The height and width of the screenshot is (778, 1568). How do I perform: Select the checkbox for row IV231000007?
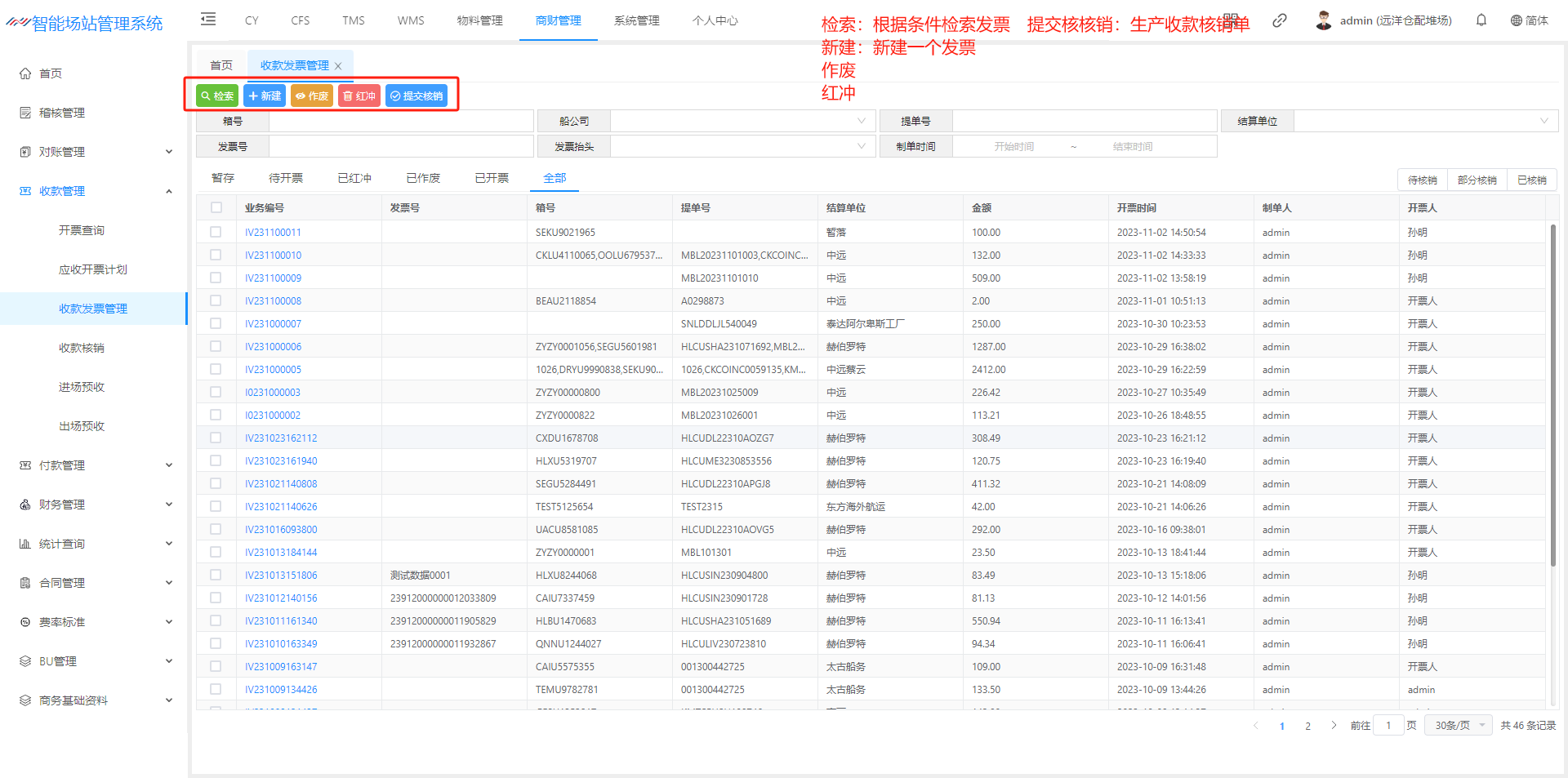[x=216, y=324]
